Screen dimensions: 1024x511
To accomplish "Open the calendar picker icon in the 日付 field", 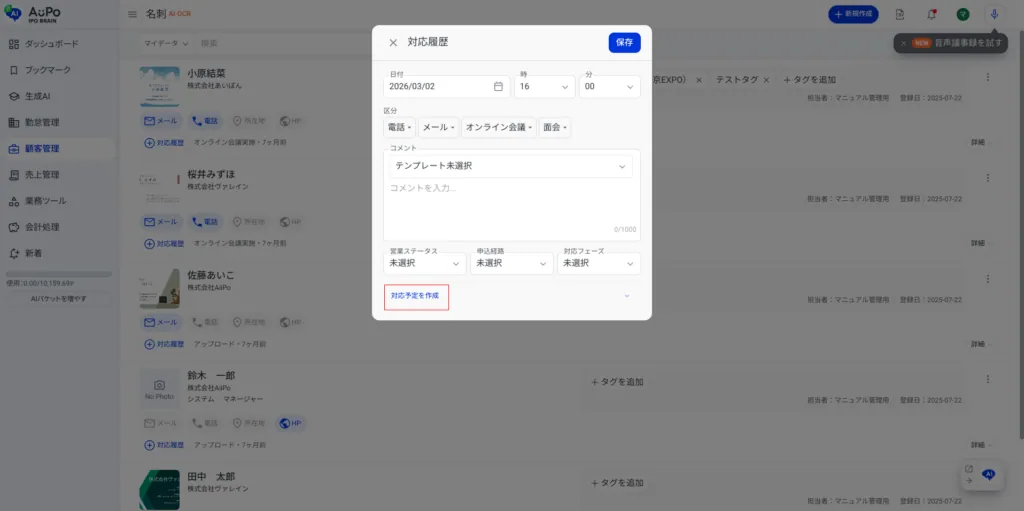I will tap(498, 86).
